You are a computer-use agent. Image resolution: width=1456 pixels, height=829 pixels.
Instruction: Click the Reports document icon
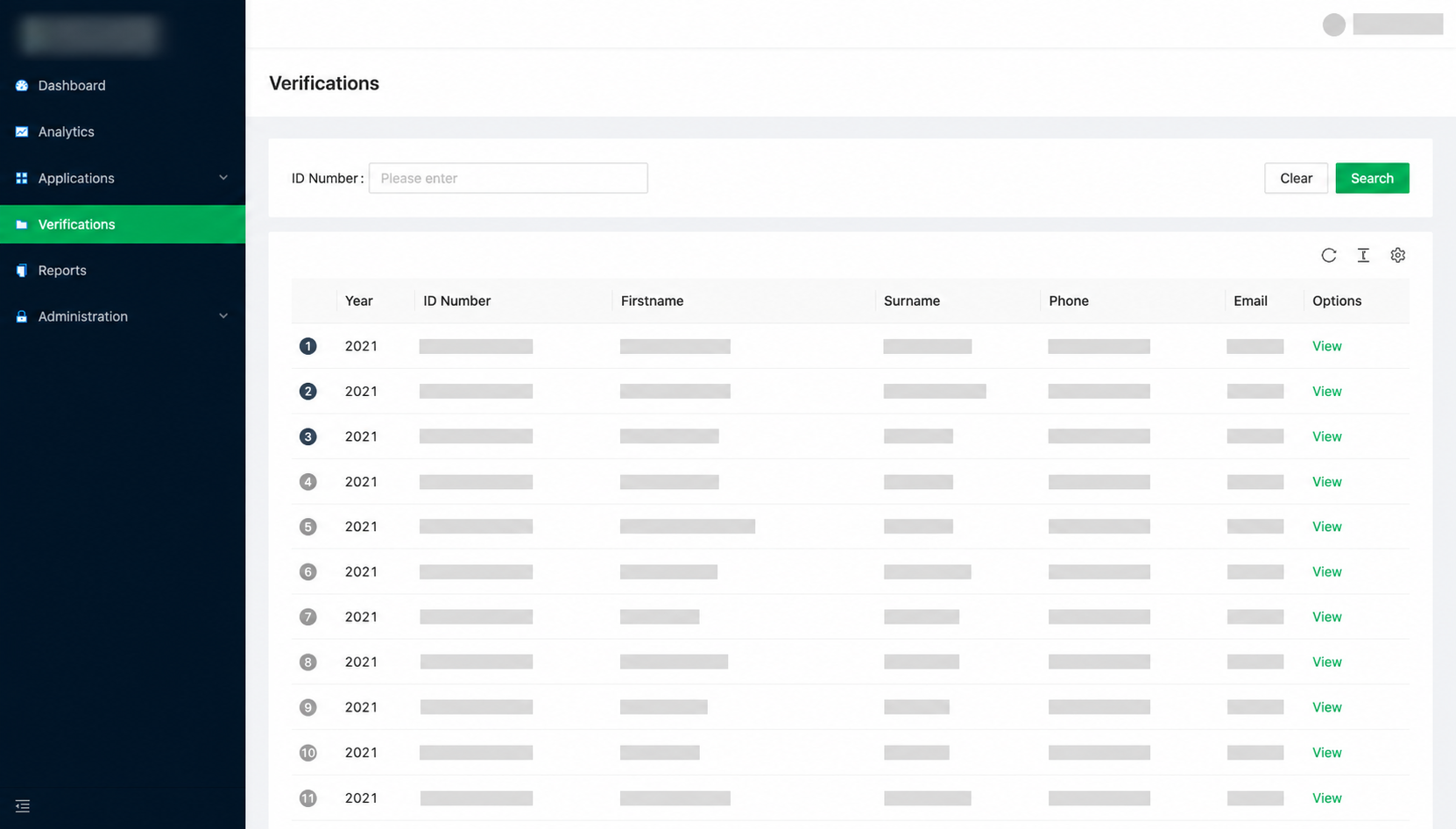(x=22, y=271)
